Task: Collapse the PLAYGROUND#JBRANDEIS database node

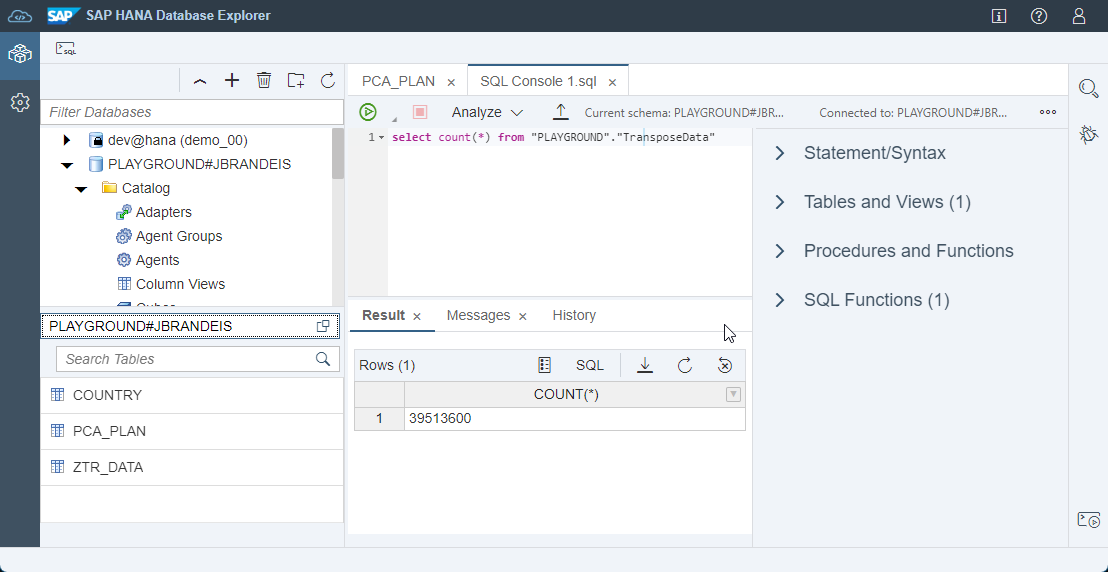Action: (67, 165)
